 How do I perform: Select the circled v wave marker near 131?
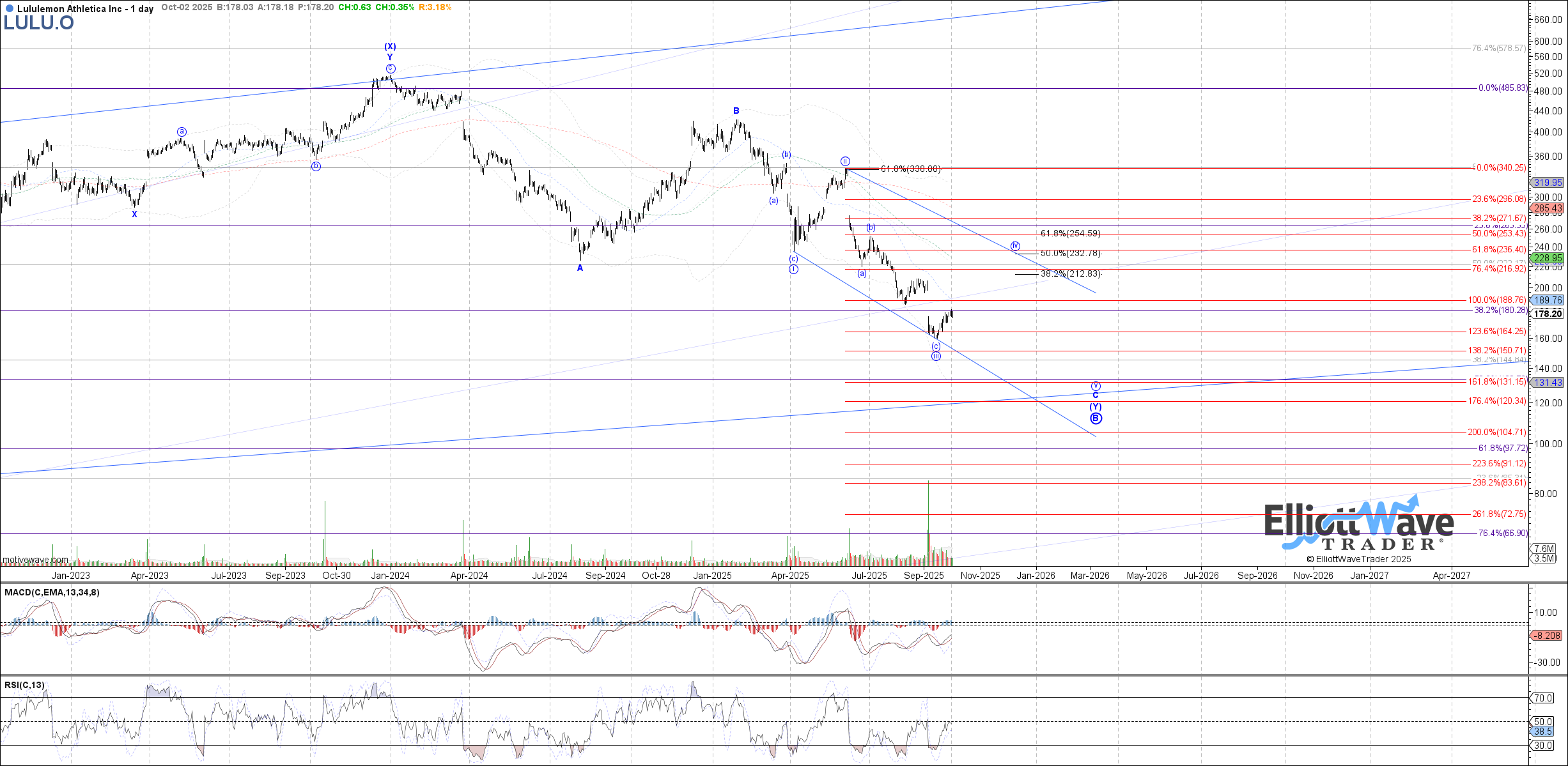click(1096, 386)
